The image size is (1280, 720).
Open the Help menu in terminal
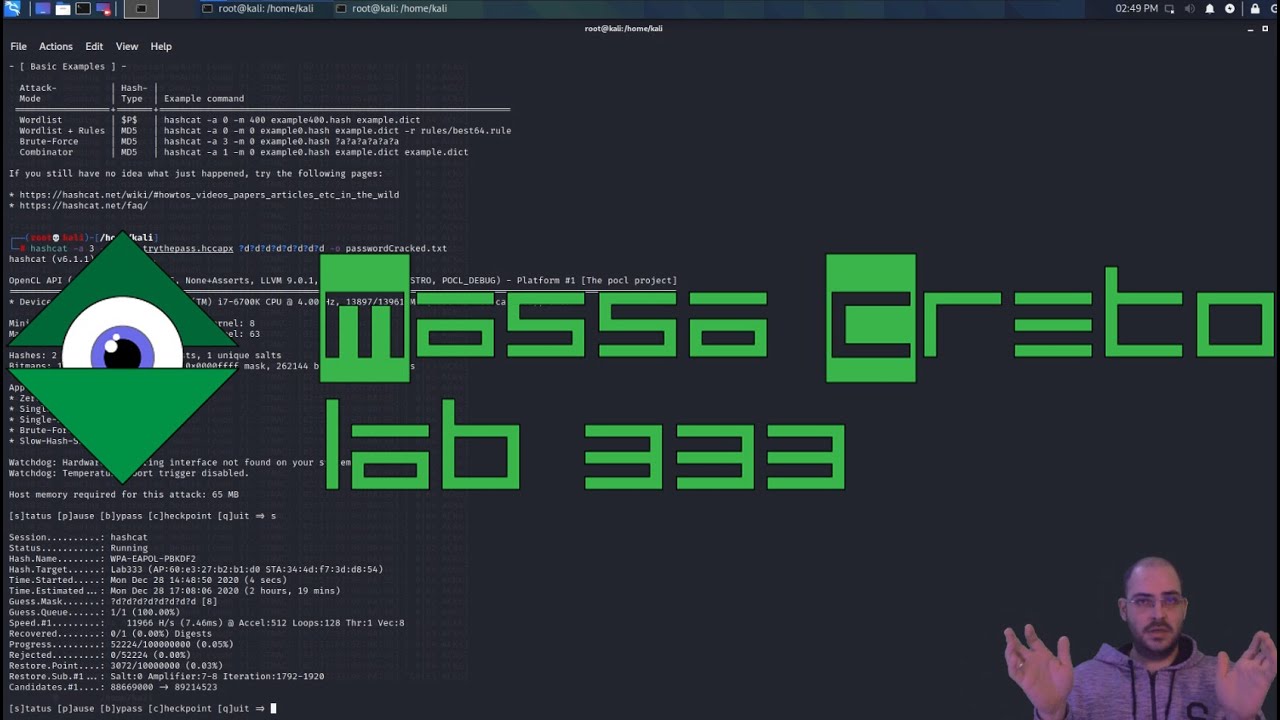pos(161,46)
